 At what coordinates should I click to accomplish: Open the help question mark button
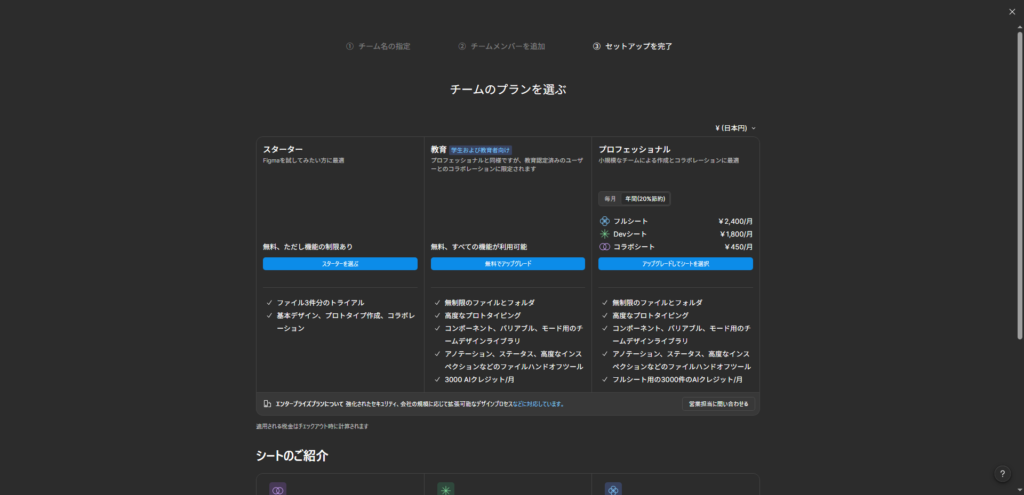click(x=1003, y=474)
